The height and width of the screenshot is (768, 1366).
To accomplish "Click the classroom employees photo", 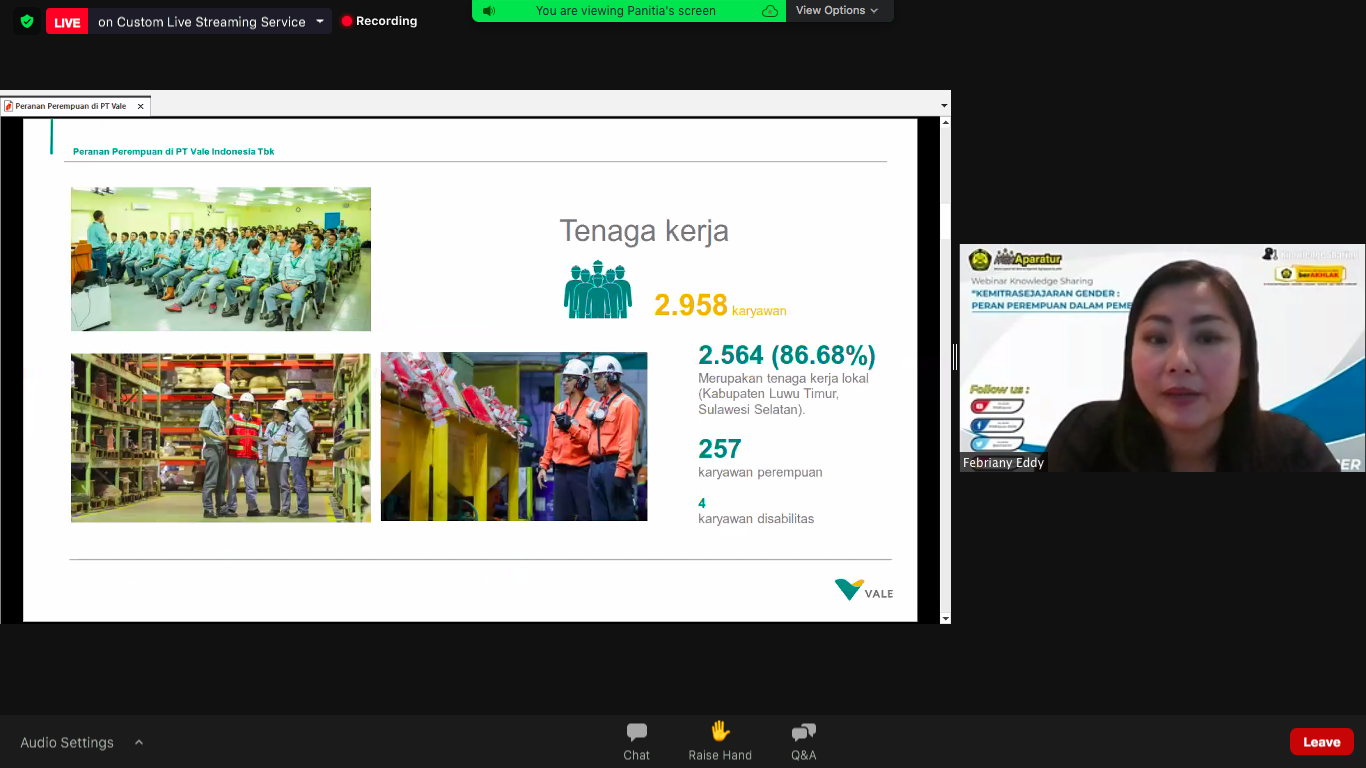I will (x=221, y=259).
